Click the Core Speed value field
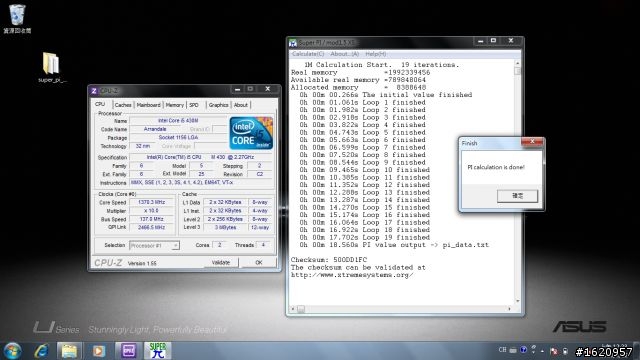This screenshot has height=360, width=640. pos(151,202)
